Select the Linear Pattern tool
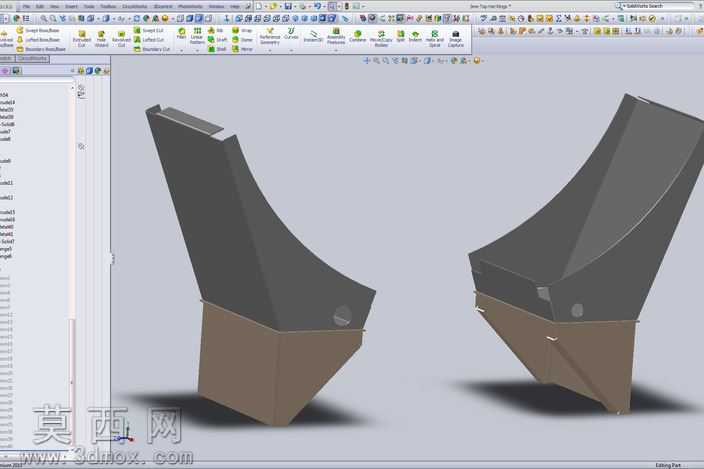This screenshot has height=469, width=704. 197,35
